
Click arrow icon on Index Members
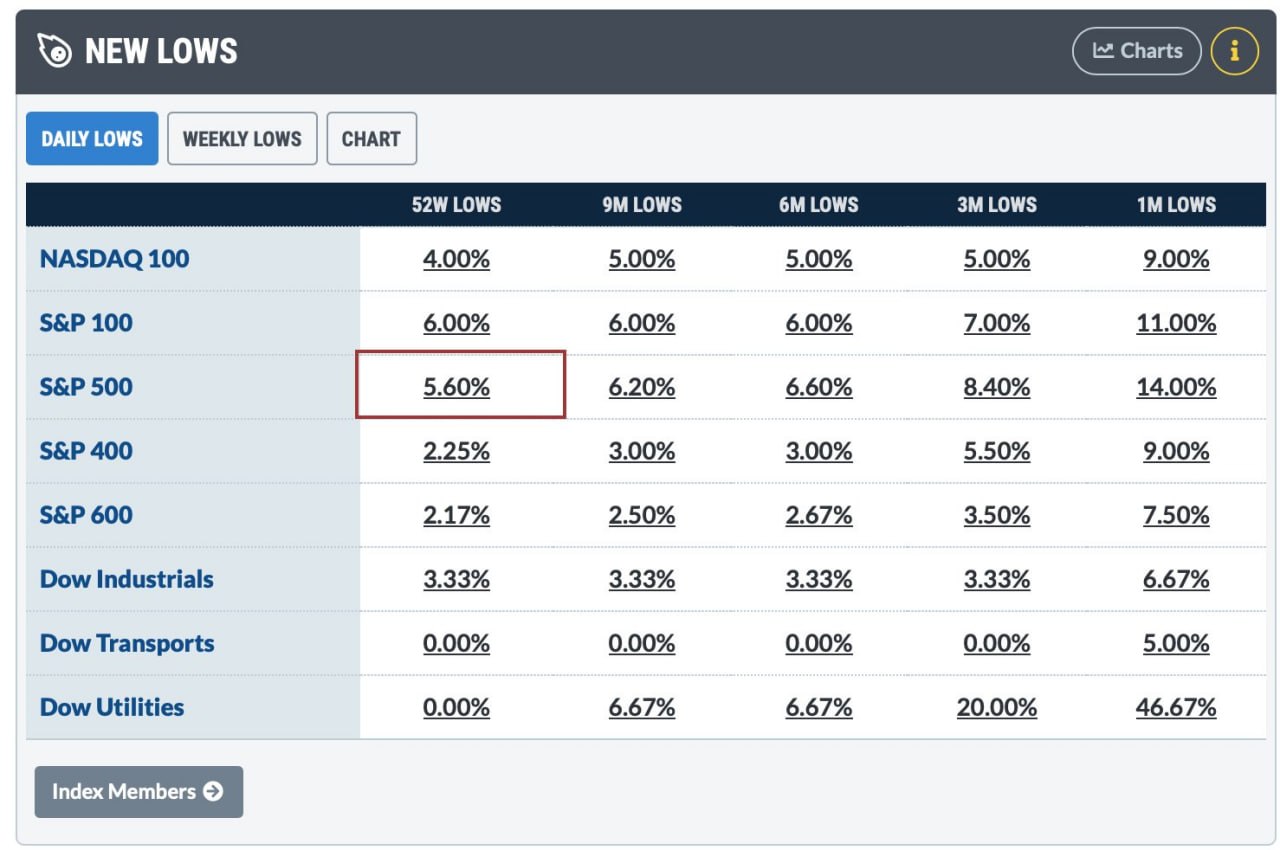coord(213,792)
